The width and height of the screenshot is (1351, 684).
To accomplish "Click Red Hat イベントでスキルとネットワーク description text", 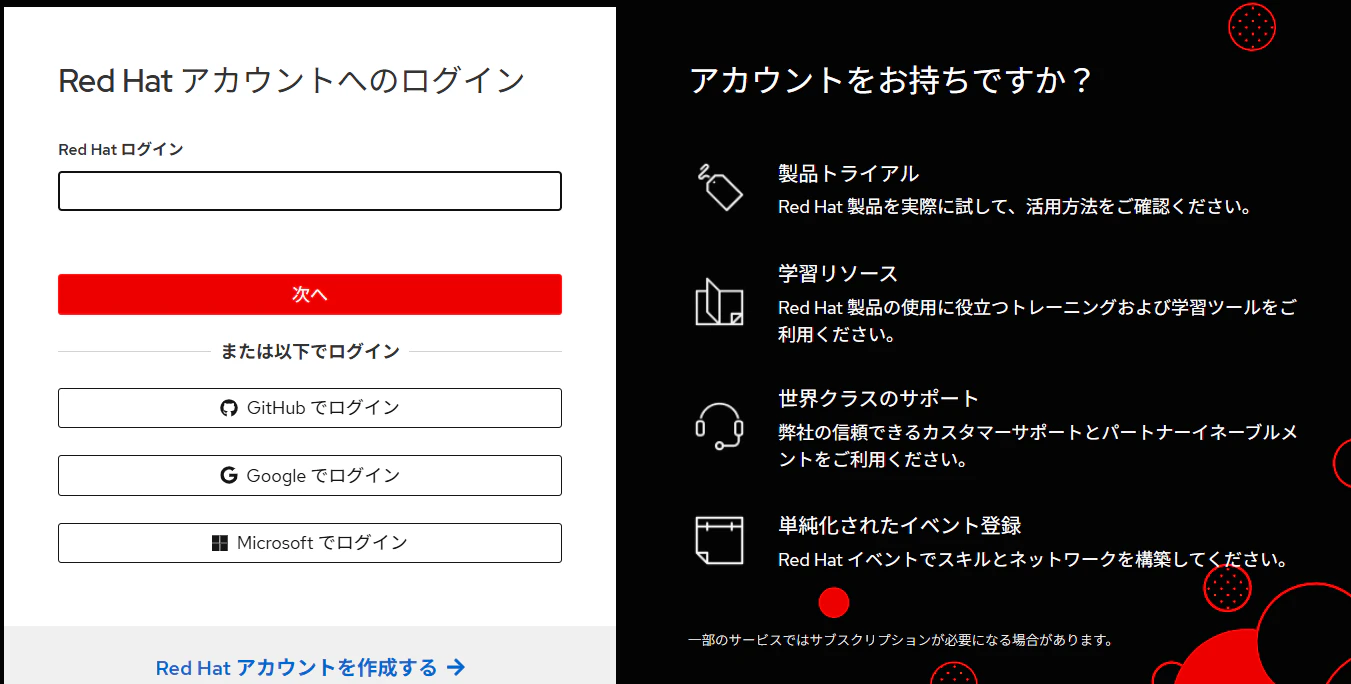I will click(1033, 560).
